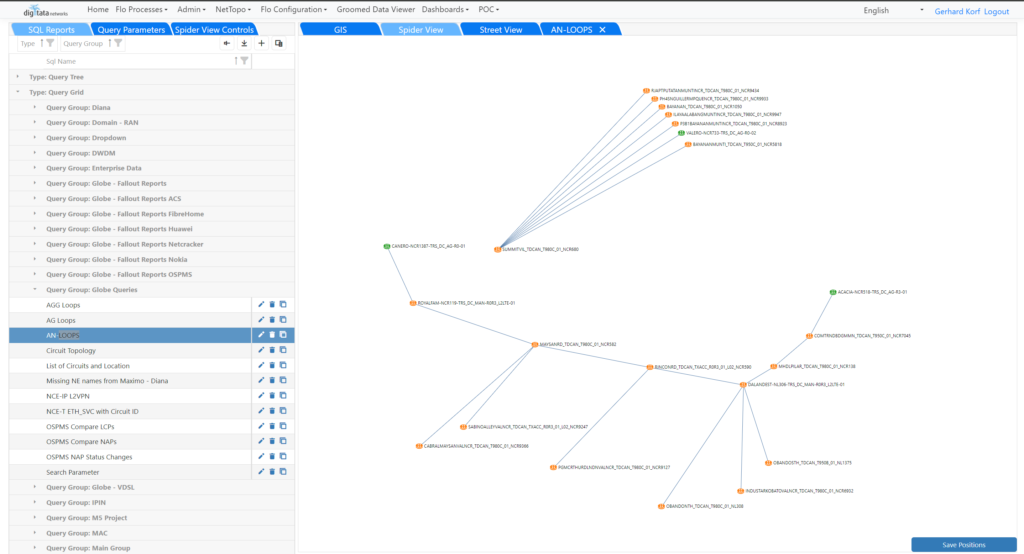Edit List of Circuits and Location query
Viewport: 1024px width, 554px height.
261,365
